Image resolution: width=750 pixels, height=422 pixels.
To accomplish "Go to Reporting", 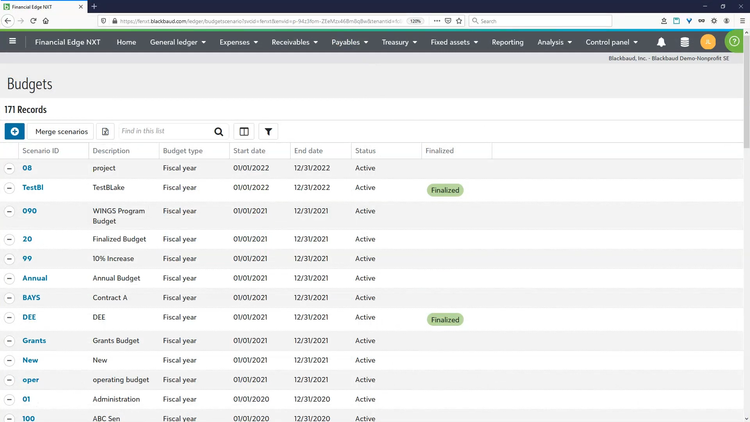I will click(507, 42).
